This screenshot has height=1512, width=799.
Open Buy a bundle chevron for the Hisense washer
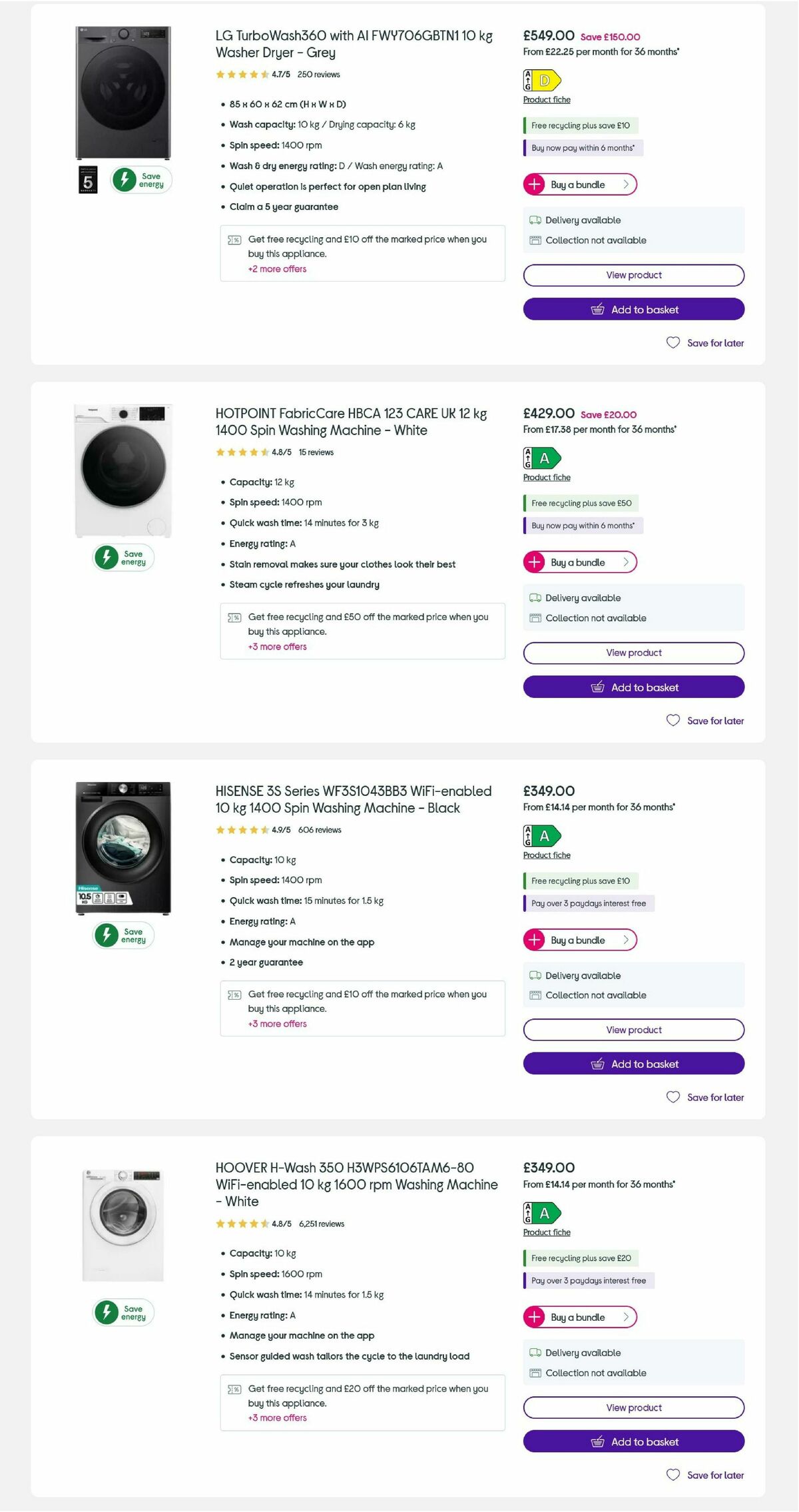[x=626, y=940]
